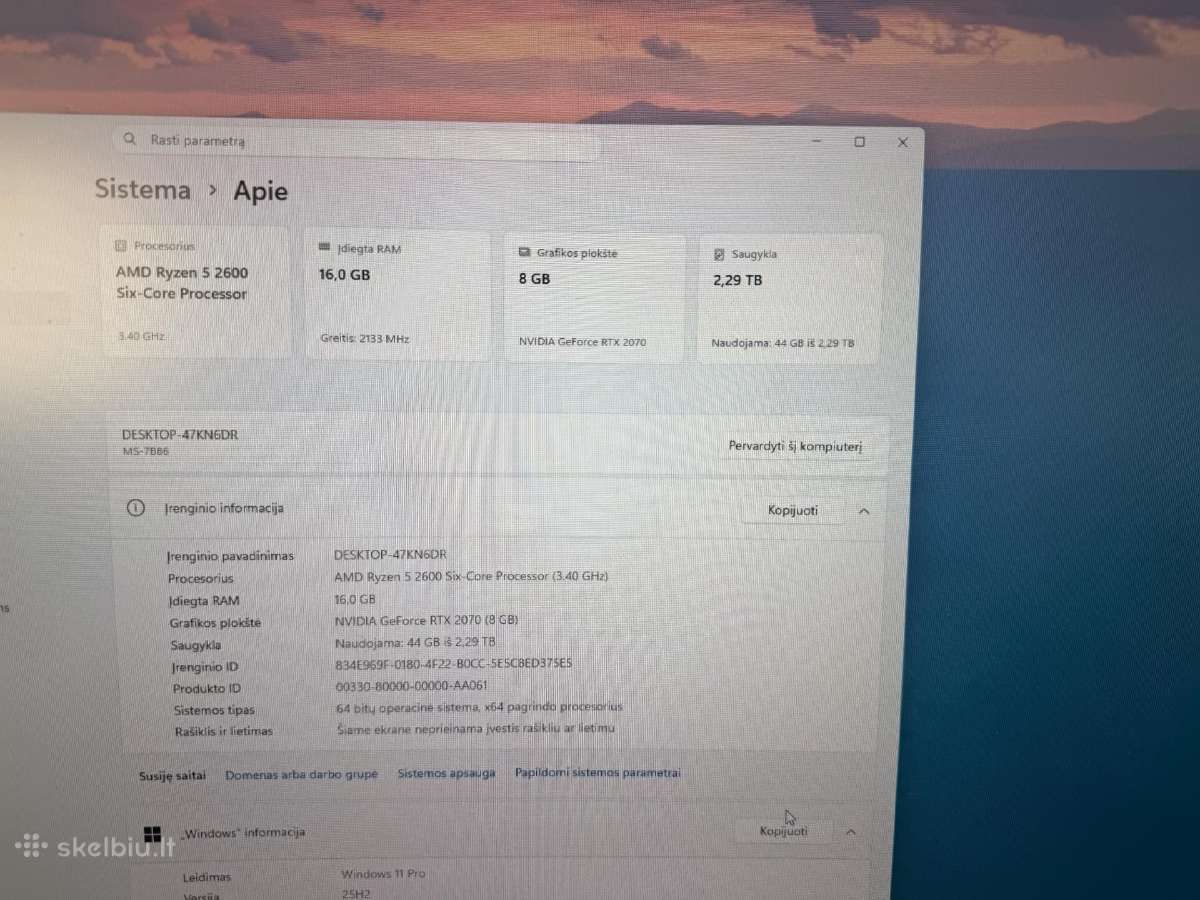The width and height of the screenshot is (1200, 900).
Task: Collapse the „Windows" informacija section
Action: coord(851,832)
